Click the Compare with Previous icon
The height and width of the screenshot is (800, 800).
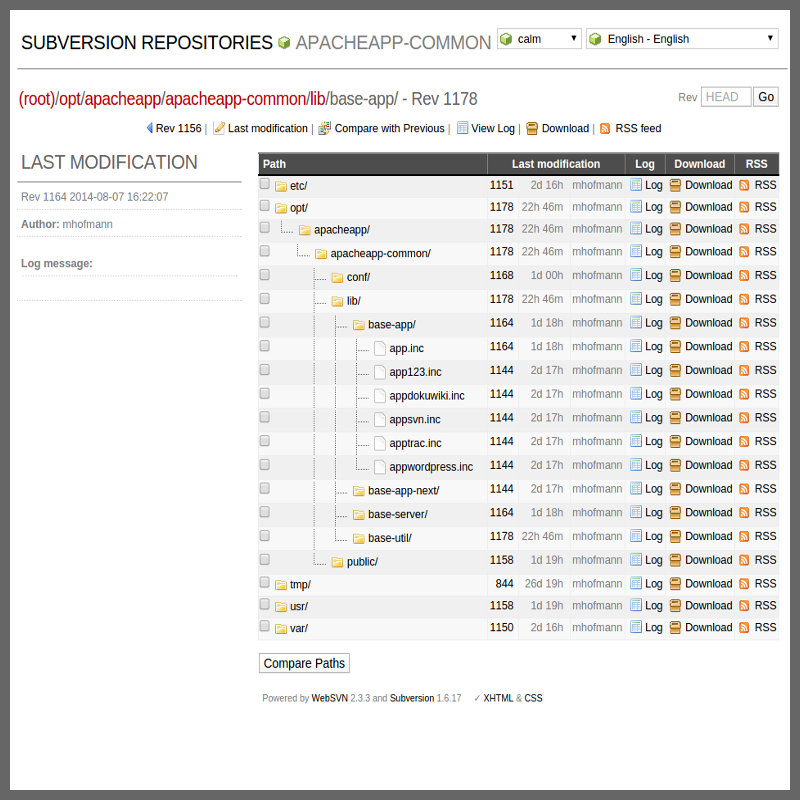[325, 129]
